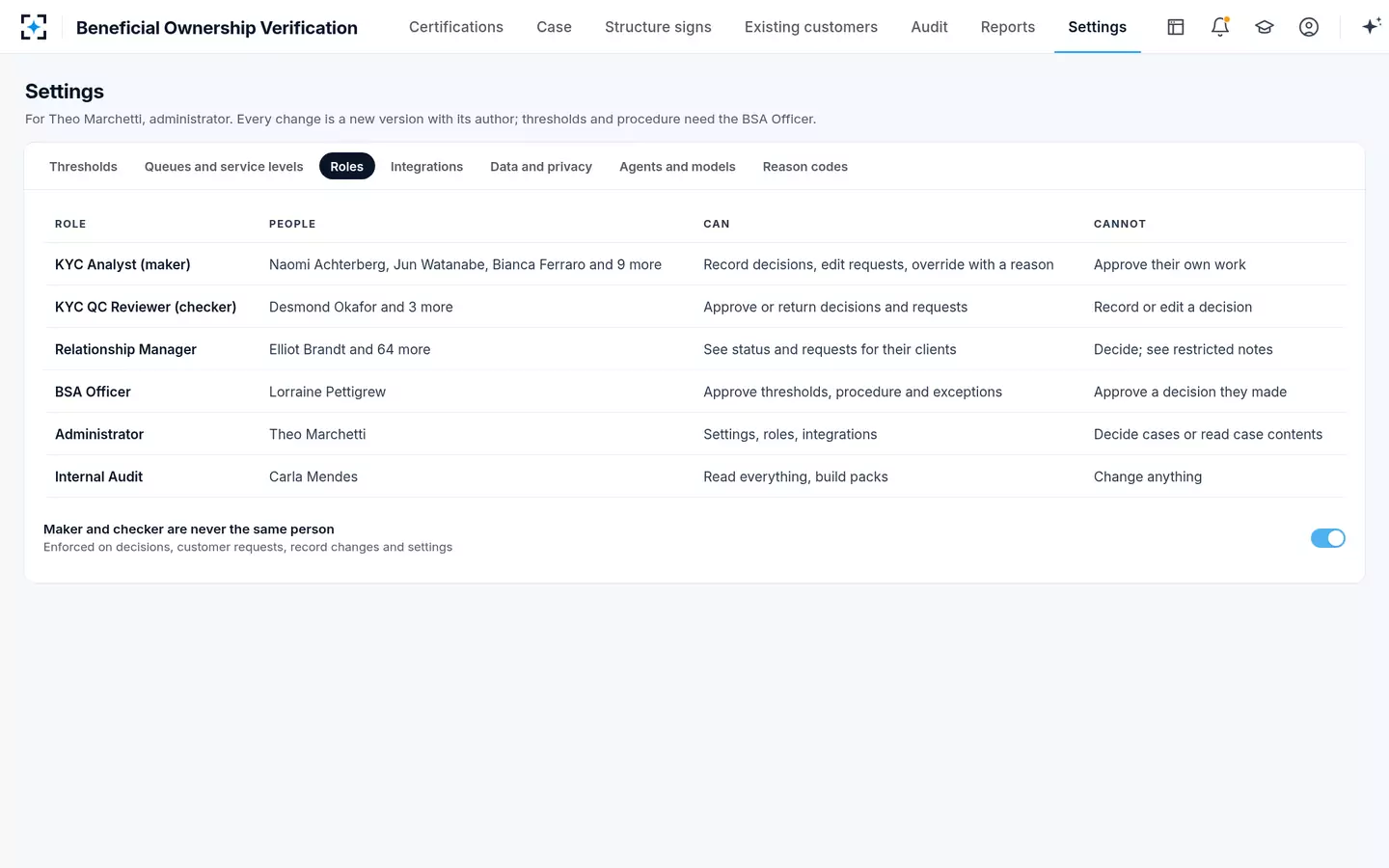This screenshot has width=1389, height=868.
Task: Select the BSA Officer role
Action: [x=93, y=392]
